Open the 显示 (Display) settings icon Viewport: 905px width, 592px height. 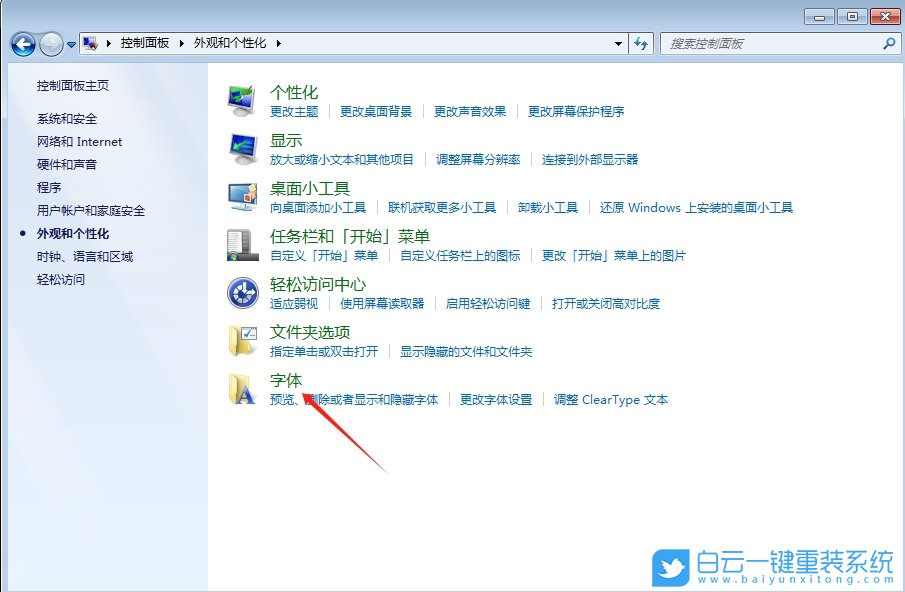241,148
